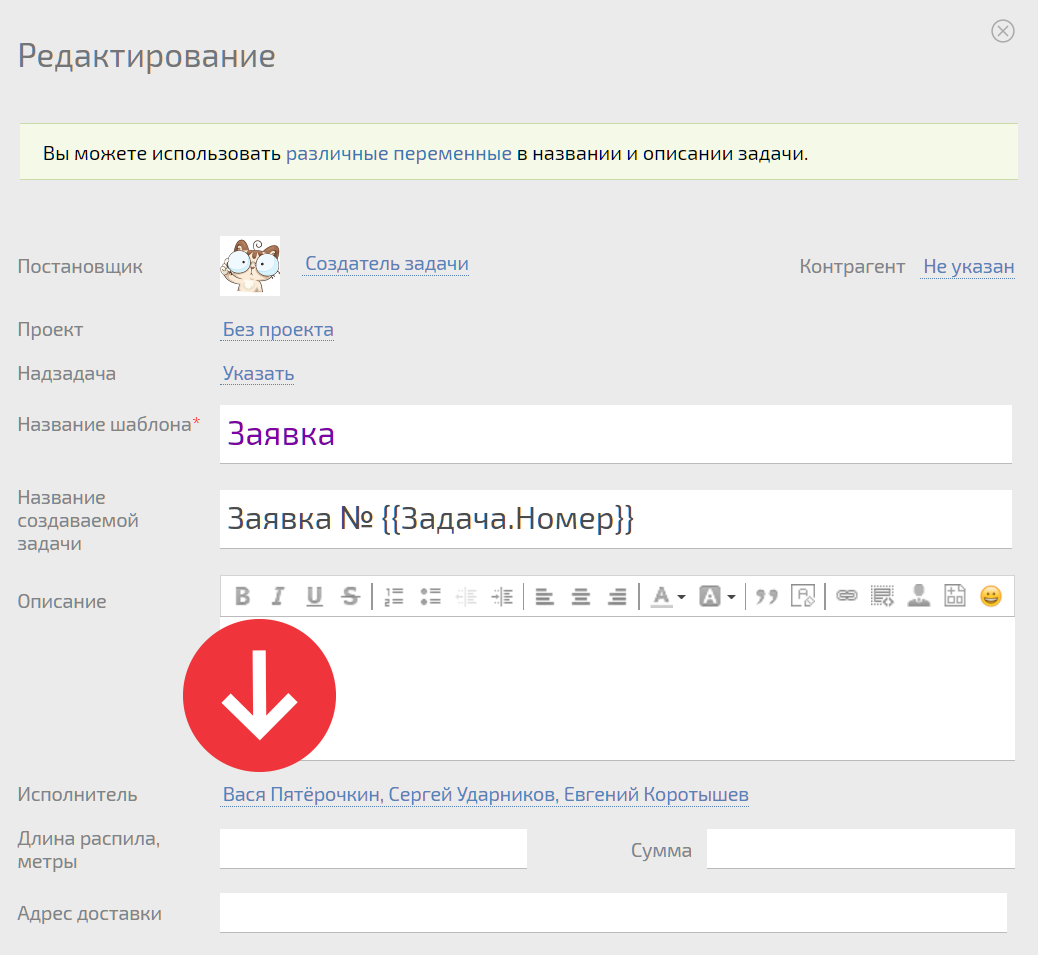Insert a hyperlink via the chain icon

[x=847, y=596]
